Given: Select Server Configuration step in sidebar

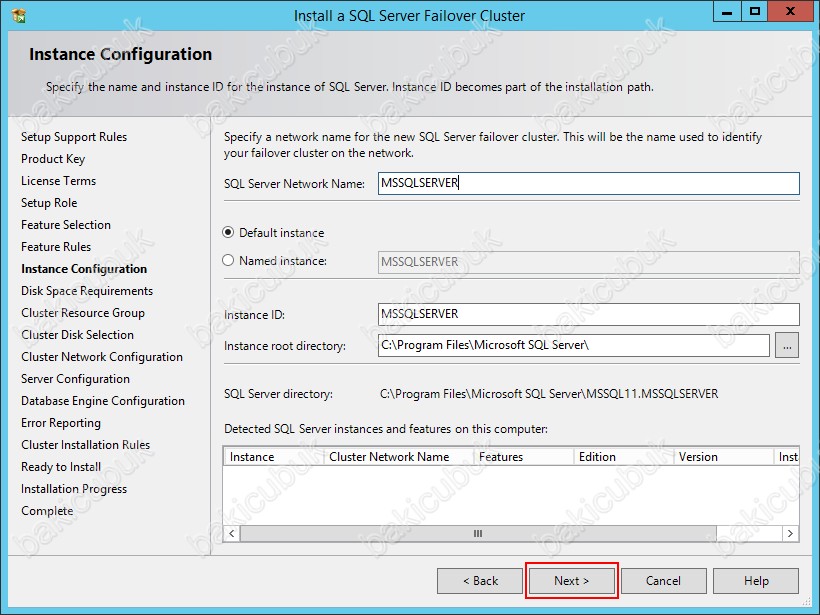Looking at the screenshot, I should 75,379.
